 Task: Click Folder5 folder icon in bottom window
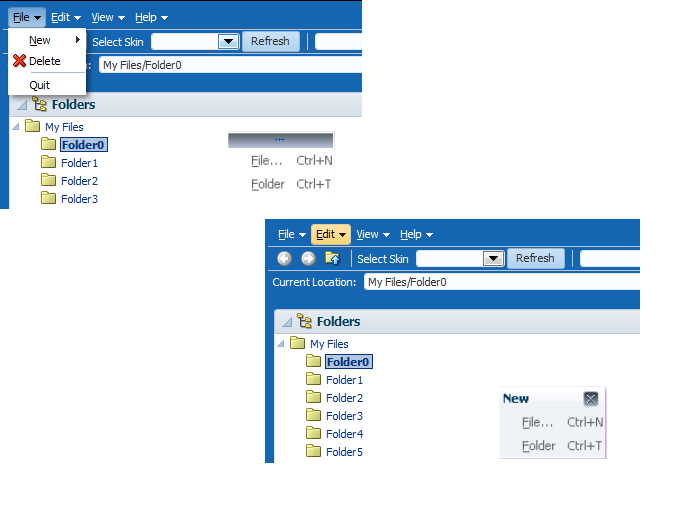(x=313, y=451)
